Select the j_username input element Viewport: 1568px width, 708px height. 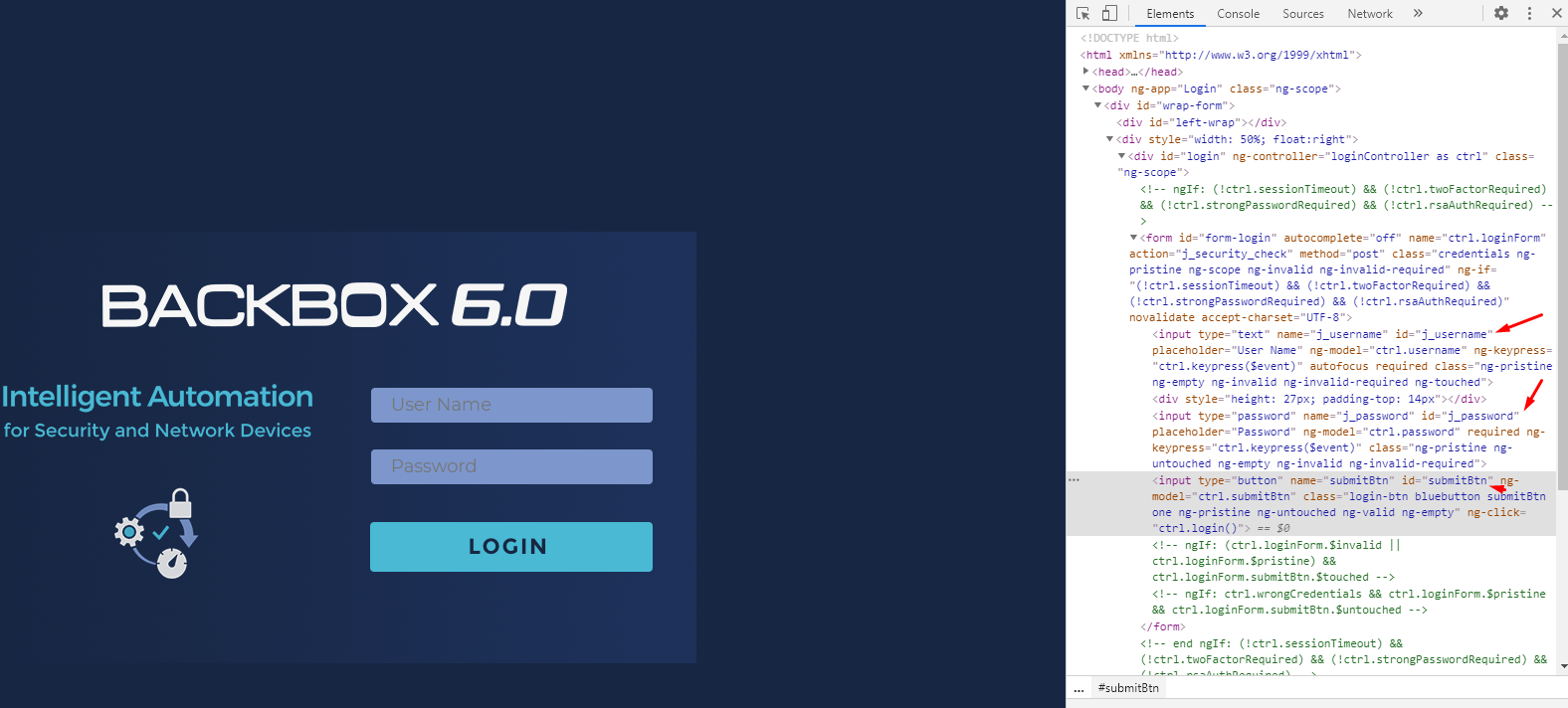1352,358
